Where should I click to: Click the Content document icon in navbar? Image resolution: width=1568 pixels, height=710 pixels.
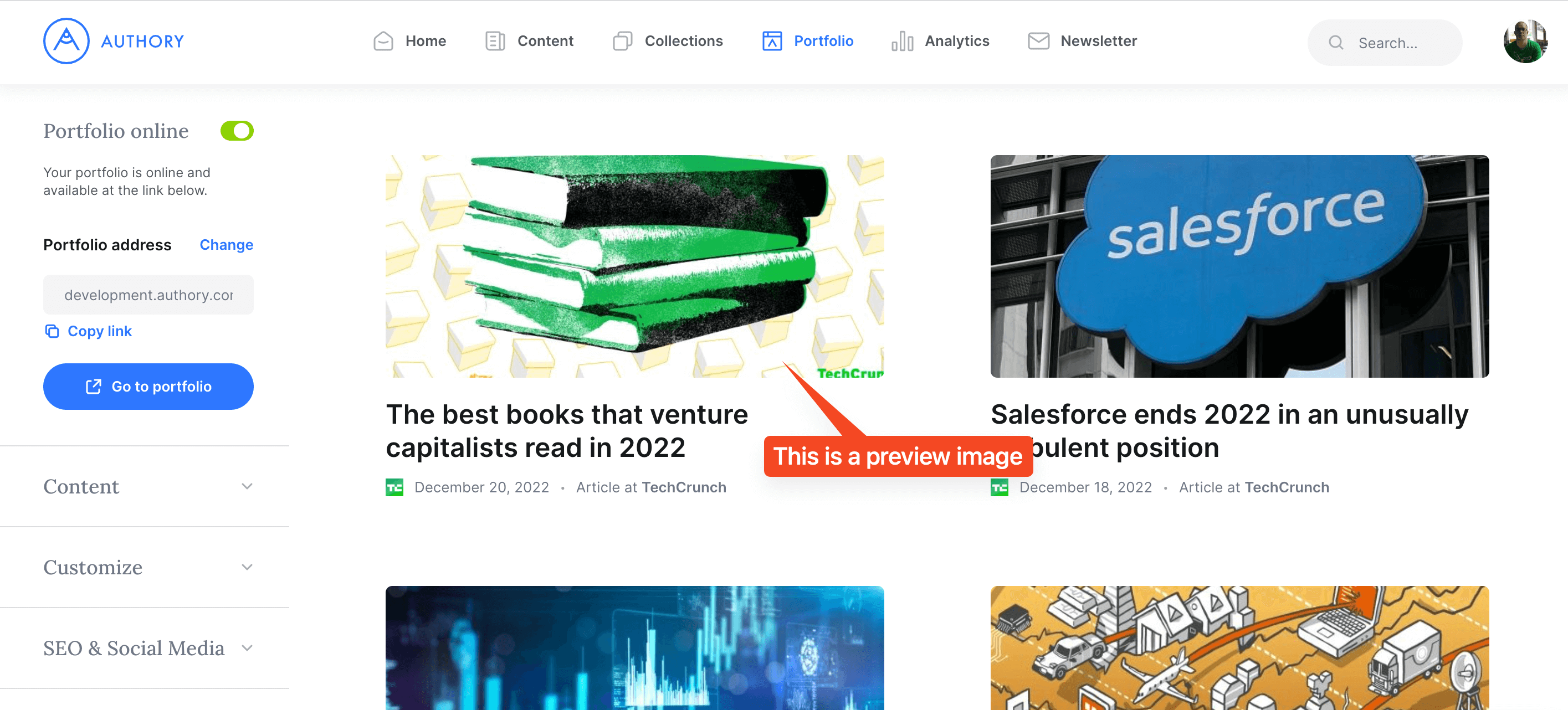click(495, 41)
